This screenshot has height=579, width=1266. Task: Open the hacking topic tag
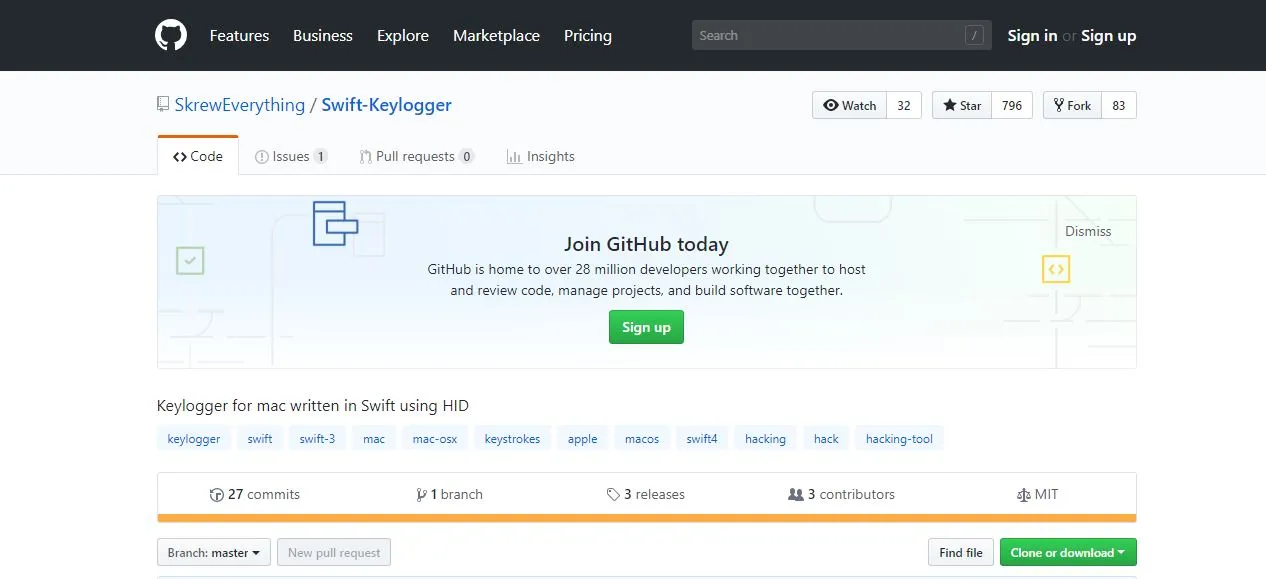pos(765,438)
